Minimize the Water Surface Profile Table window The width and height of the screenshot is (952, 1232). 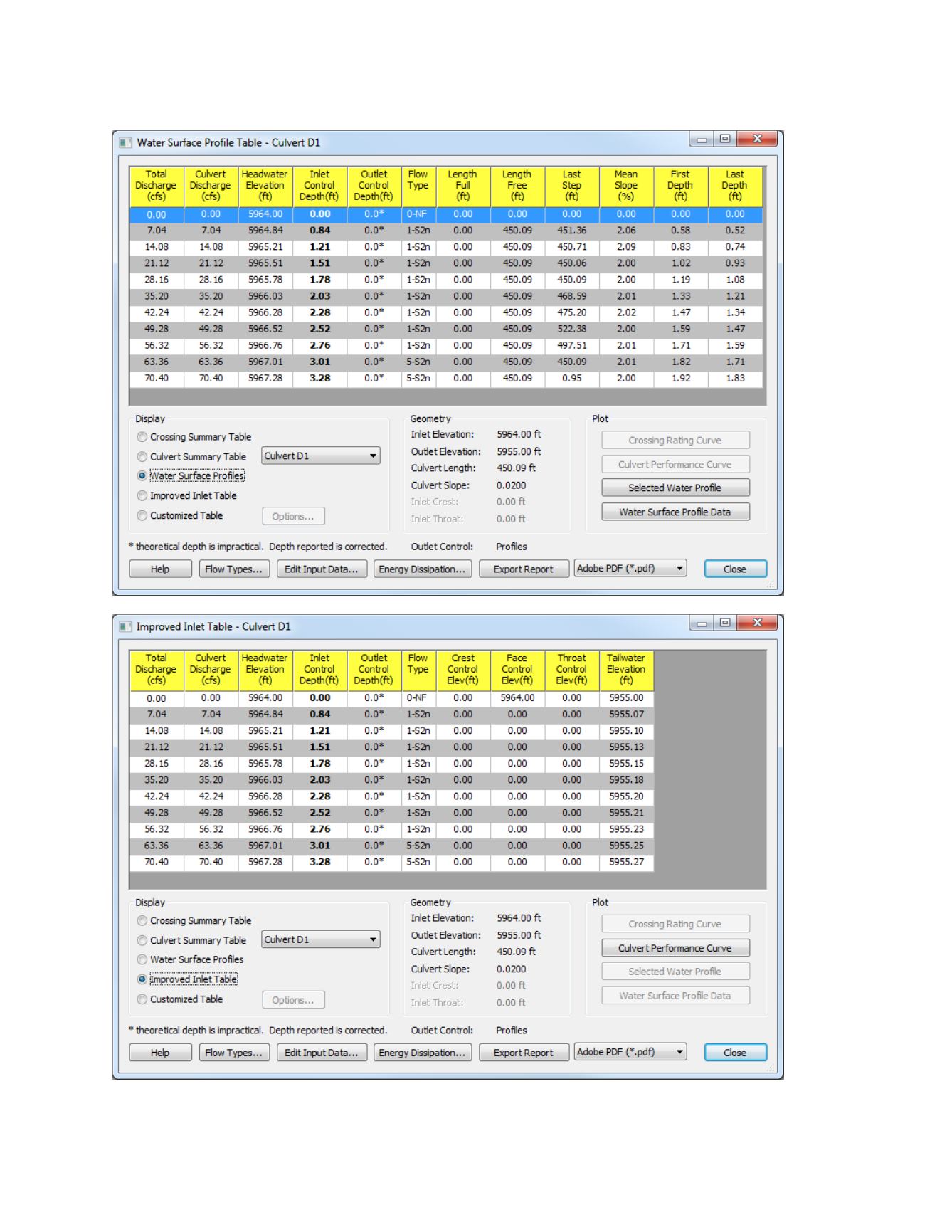(x=702, y=139)
